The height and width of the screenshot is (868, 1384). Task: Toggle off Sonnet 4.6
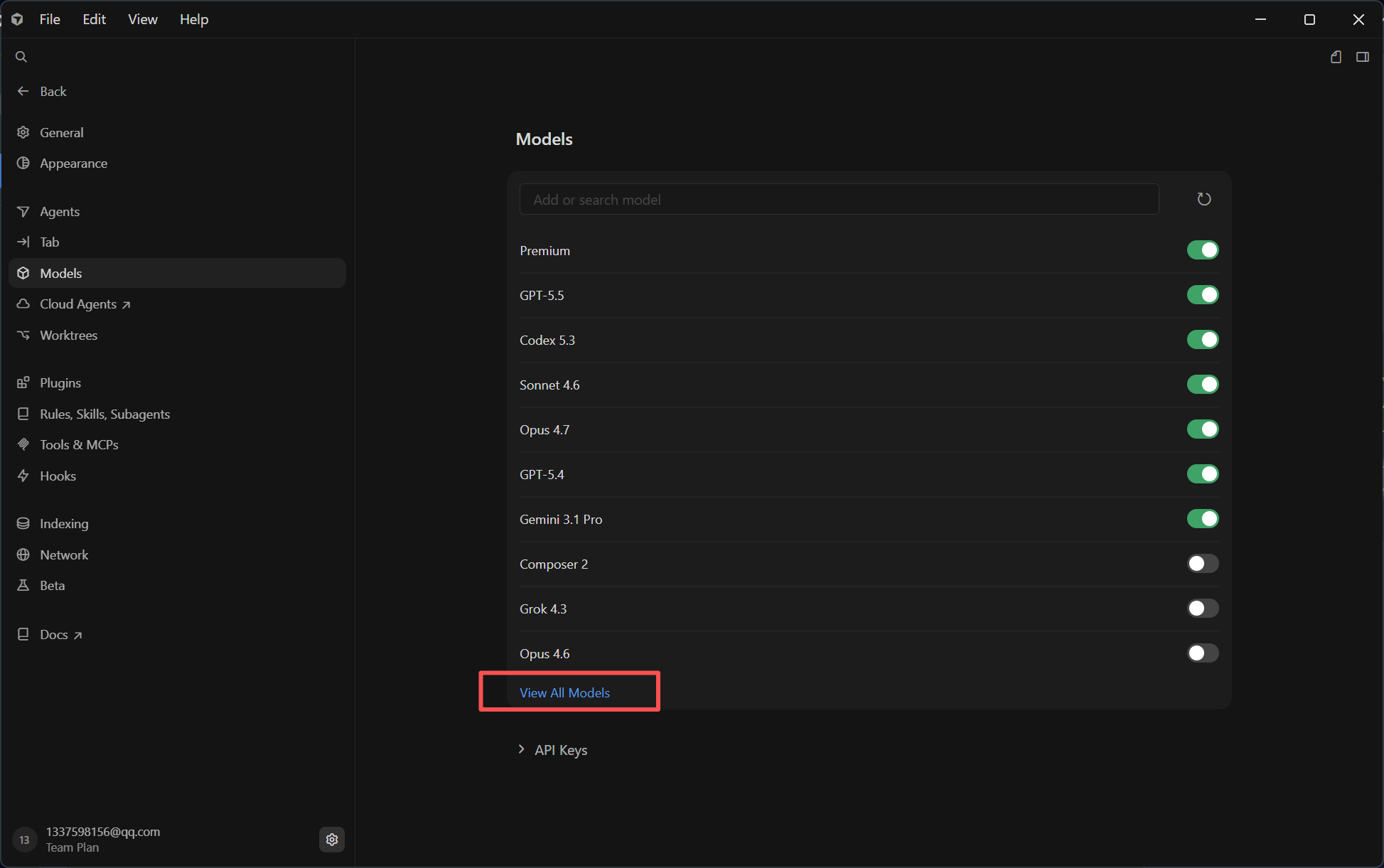pos(1203,385)
